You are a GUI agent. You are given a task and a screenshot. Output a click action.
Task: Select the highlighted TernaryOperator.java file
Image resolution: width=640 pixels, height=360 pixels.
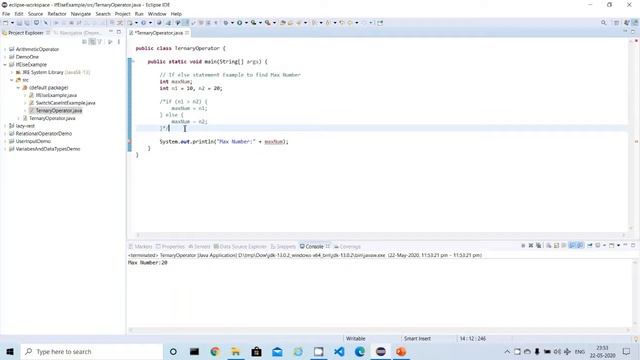point(59,111)
